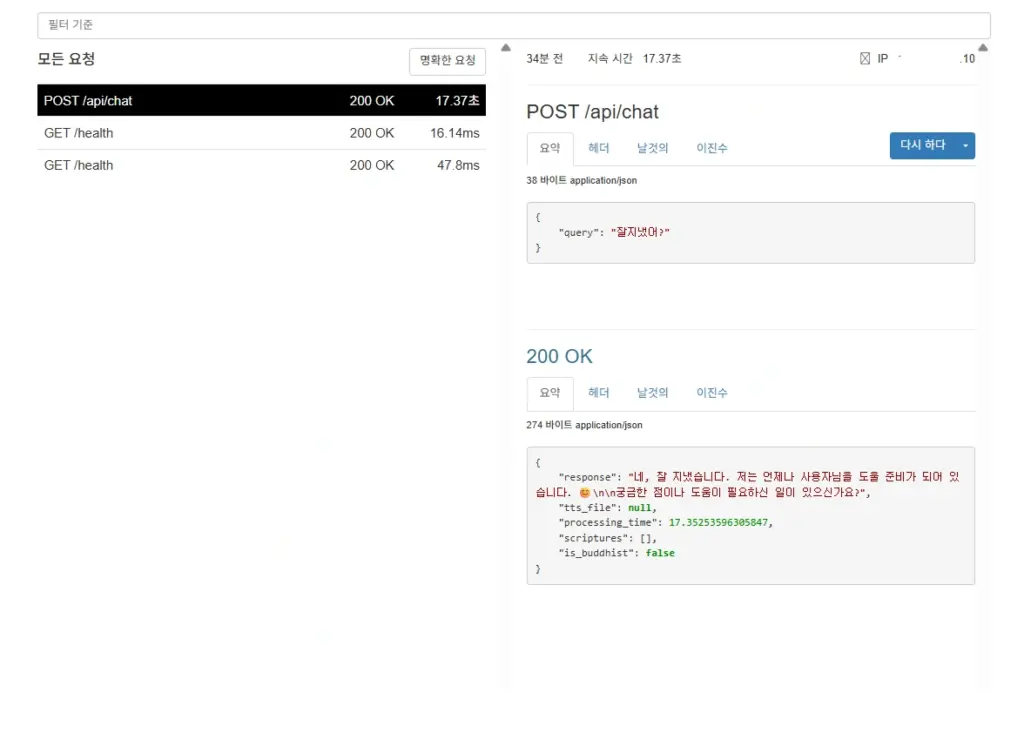Open the request 이진수 tab
The height and width of the screenshot is (733, 1024).
pyautogui.click(x=712, y=148)
